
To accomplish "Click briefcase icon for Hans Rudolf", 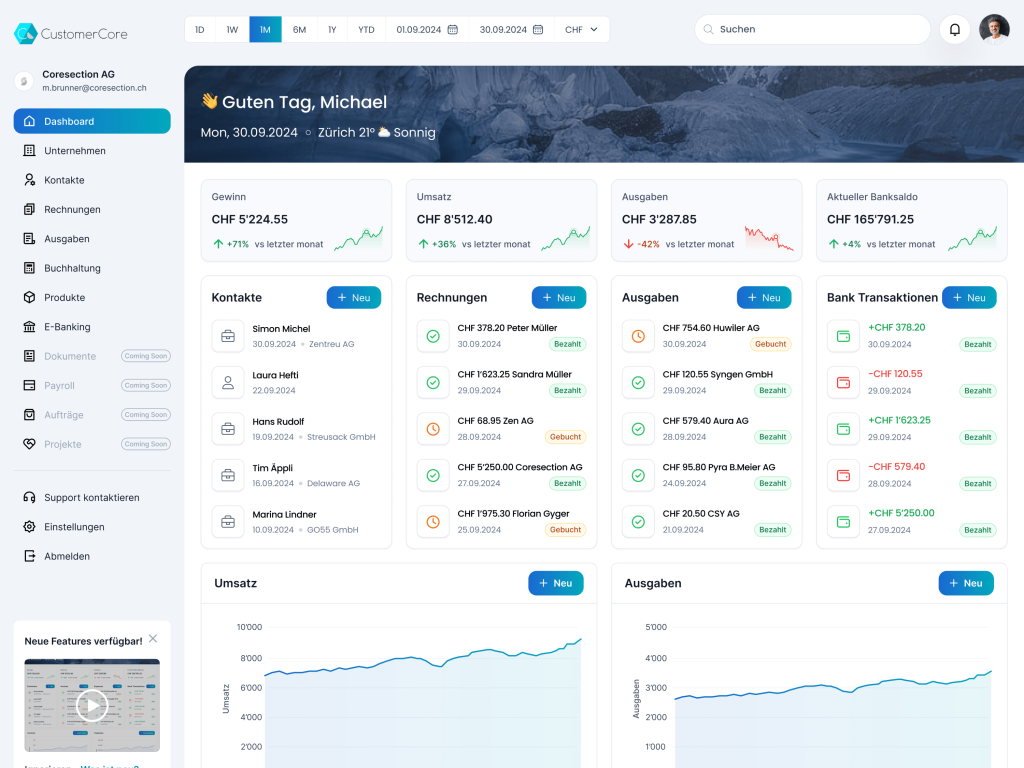I will (228, 429).
